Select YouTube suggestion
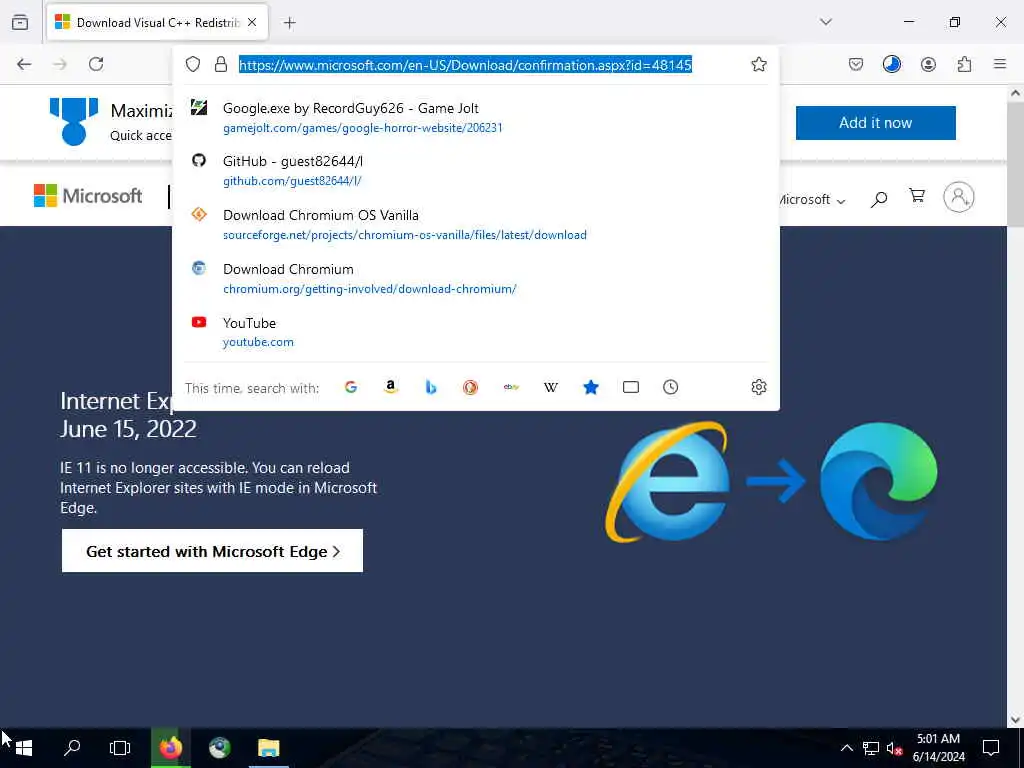 click(x=476, y=332)
